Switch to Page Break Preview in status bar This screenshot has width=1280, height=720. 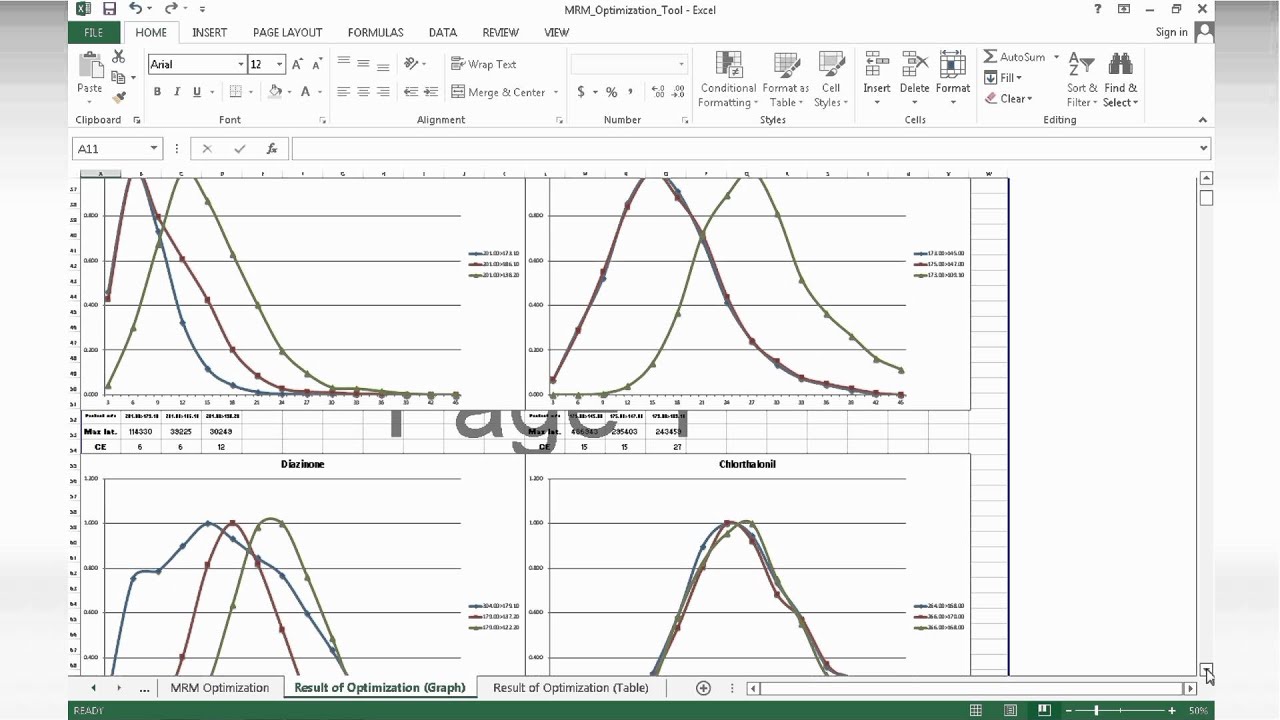pos(1043,710)
